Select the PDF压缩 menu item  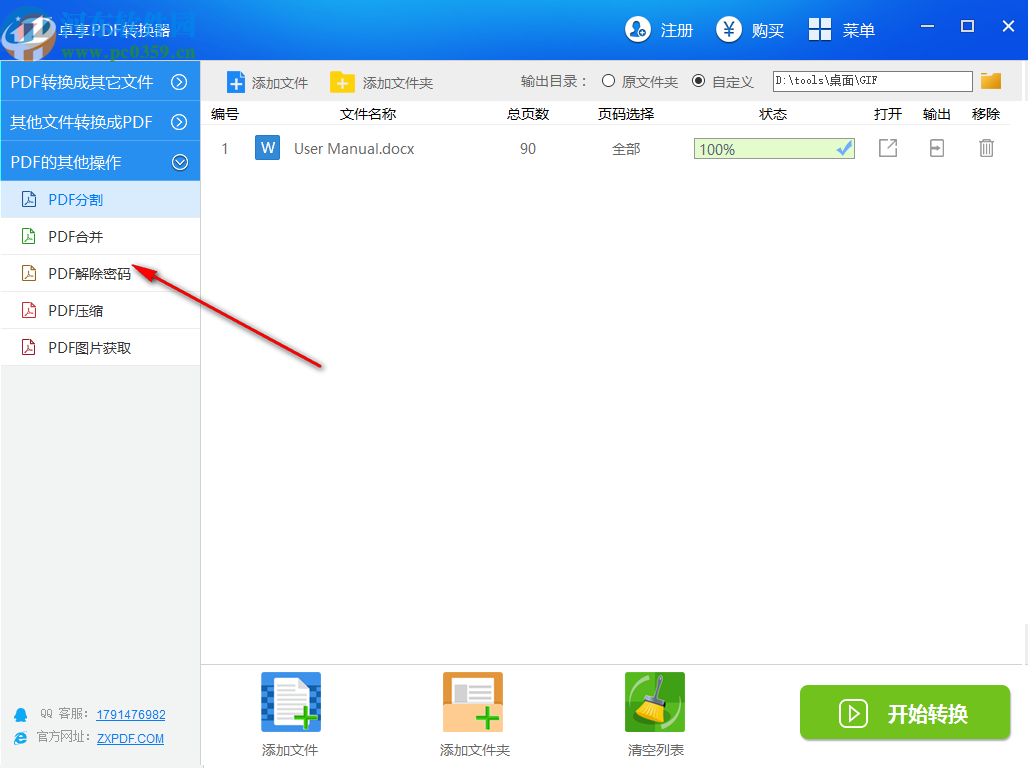point(100,311)
